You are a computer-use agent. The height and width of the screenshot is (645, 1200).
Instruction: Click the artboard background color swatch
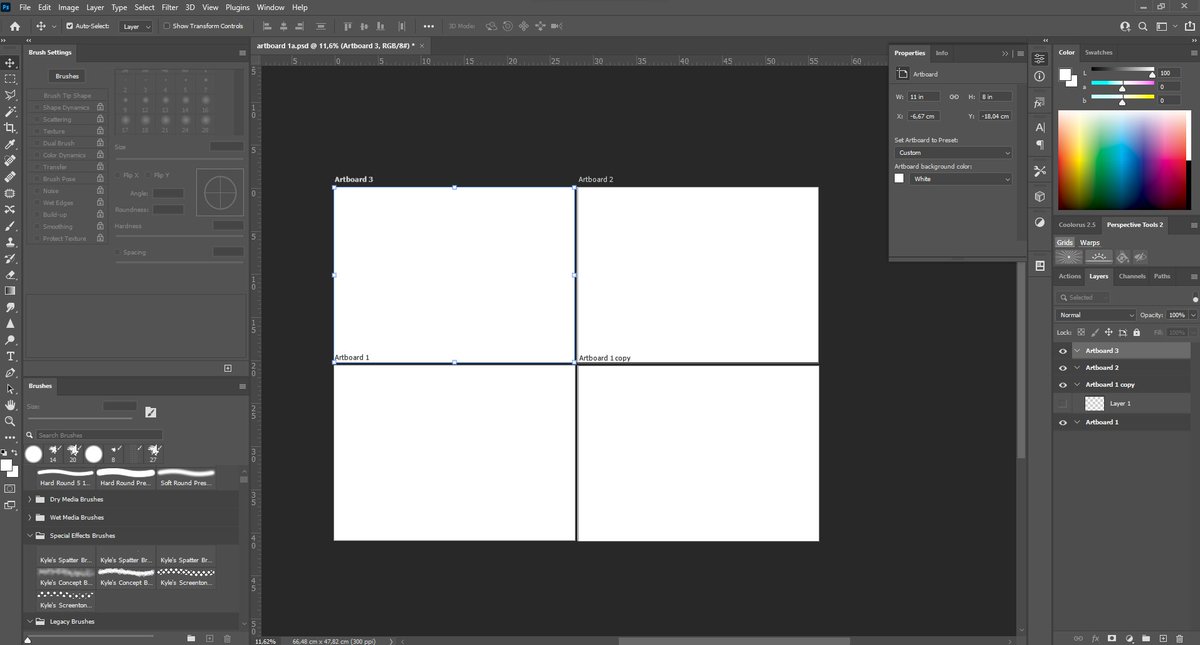899,178
